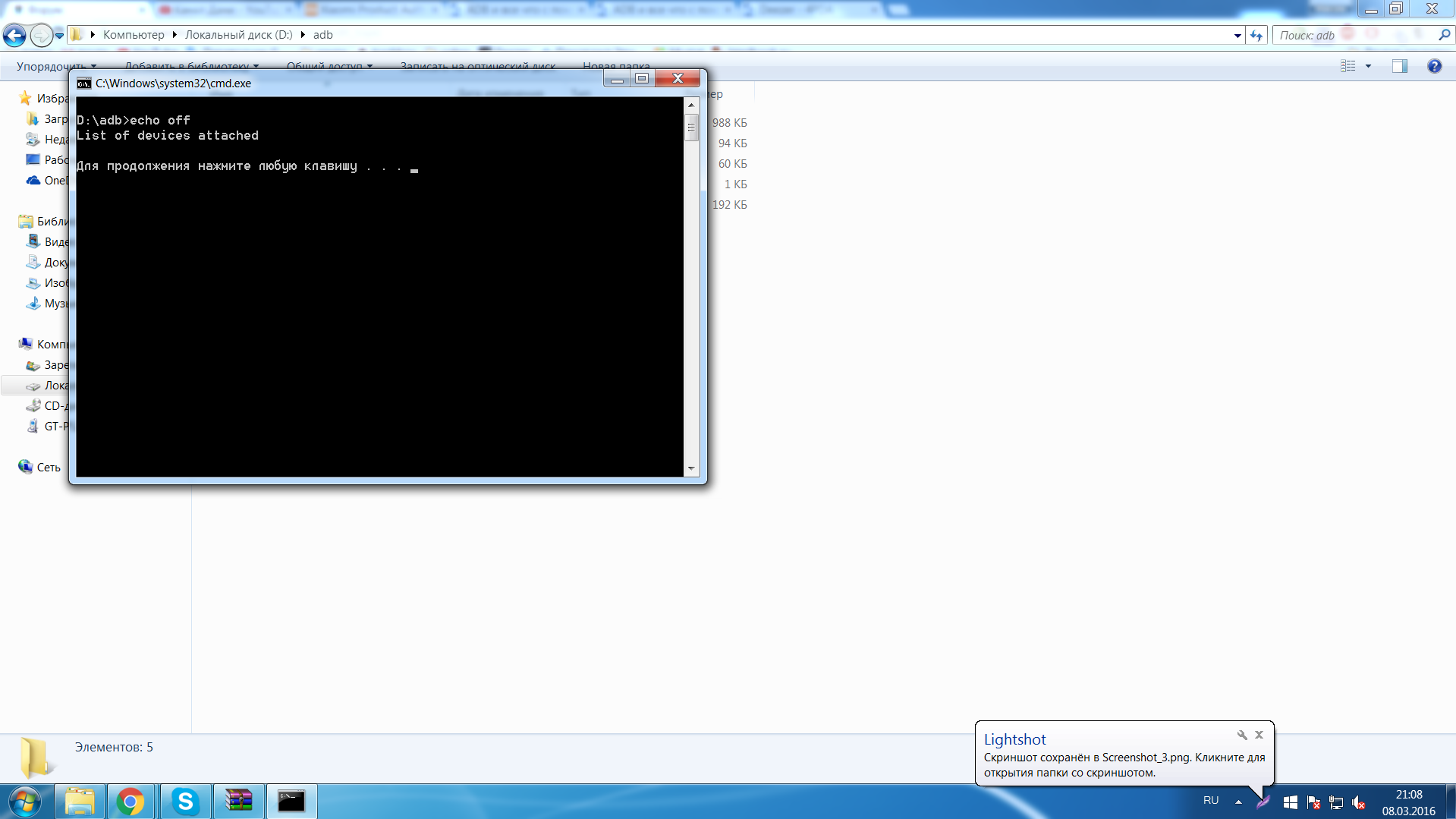Open Windows Explorer from the taskbar
The height and width of the screenshot is (819, 1456).
point(80,802)
